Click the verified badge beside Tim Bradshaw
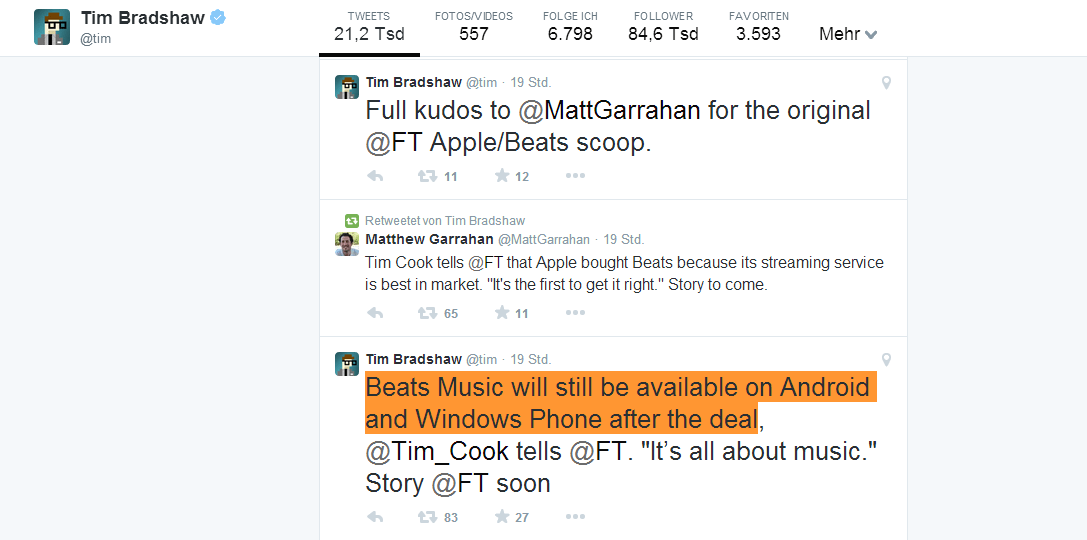Screen dimensions: 1087x540 pos(216,18)
